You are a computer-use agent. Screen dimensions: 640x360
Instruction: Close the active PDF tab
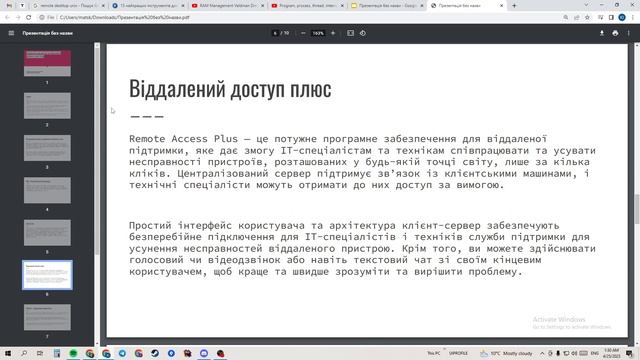[501, 6]
